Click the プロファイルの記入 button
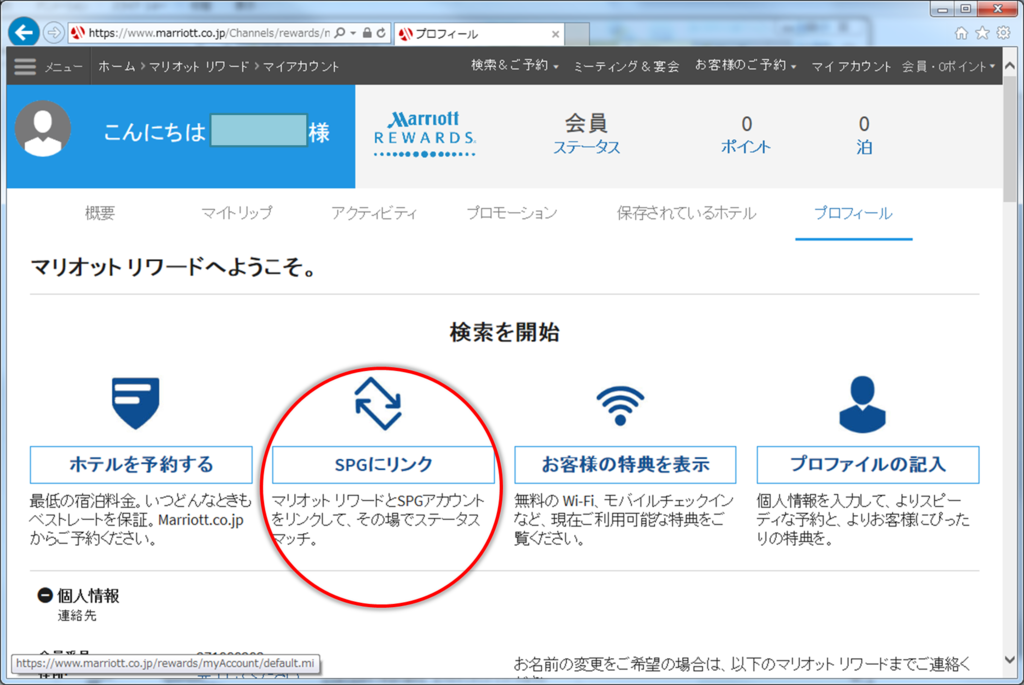The height and width of the screenshot is (685, 1024). click(x=868, y=464)
